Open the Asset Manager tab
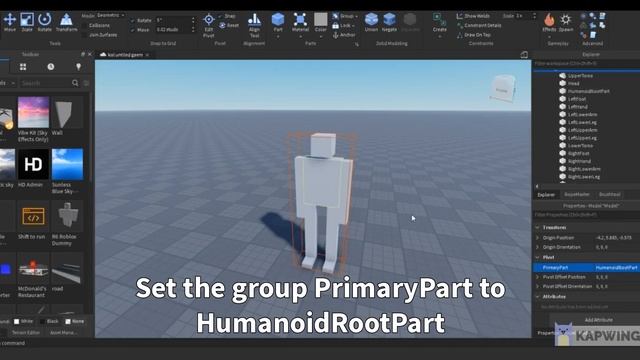640x360 pixels. [64, 333]
